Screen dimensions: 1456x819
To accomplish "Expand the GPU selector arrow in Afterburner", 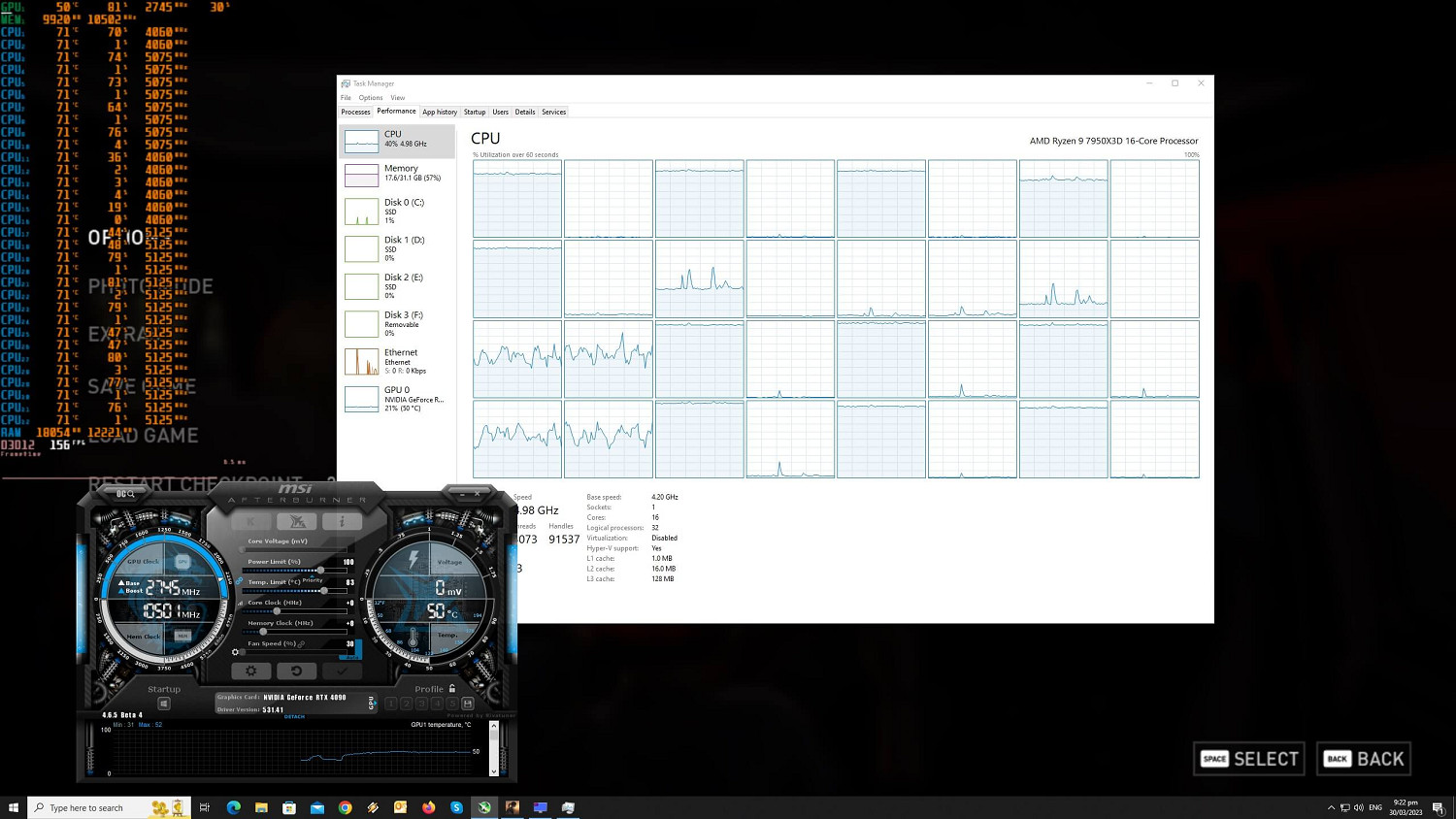I will click(371, 703).
